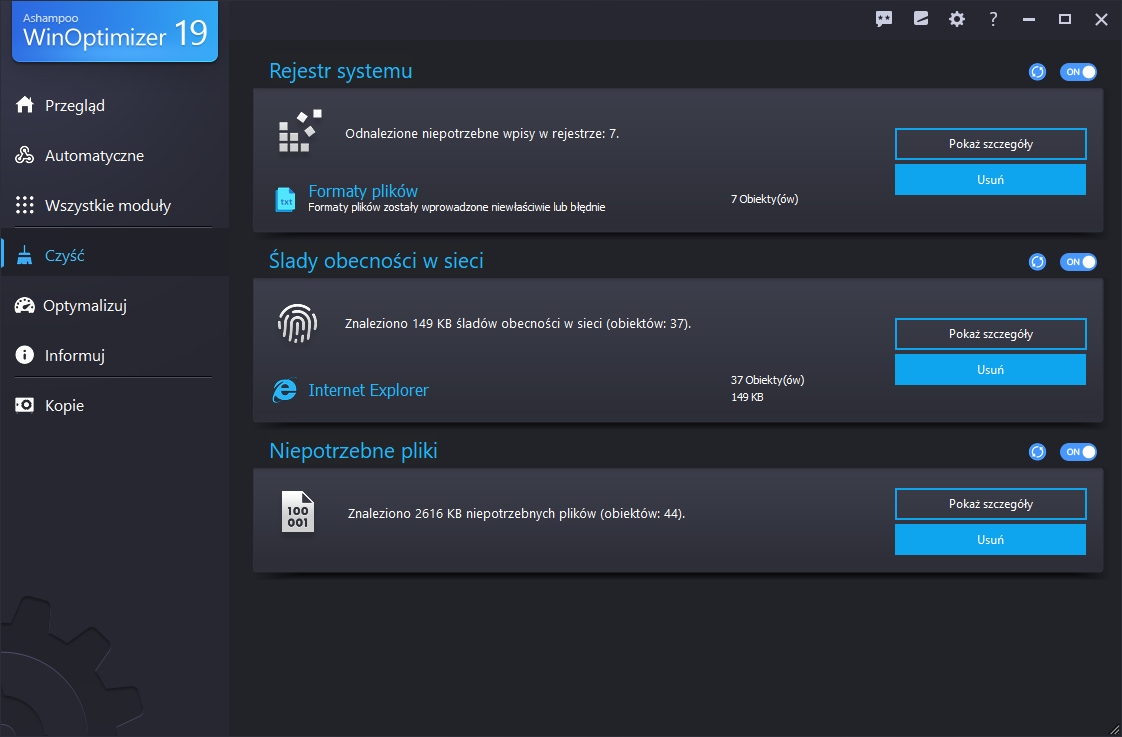The width and height of the screenshot is (1122, 737).
Task: Open the Informuj section
Action: pos(114,356)
